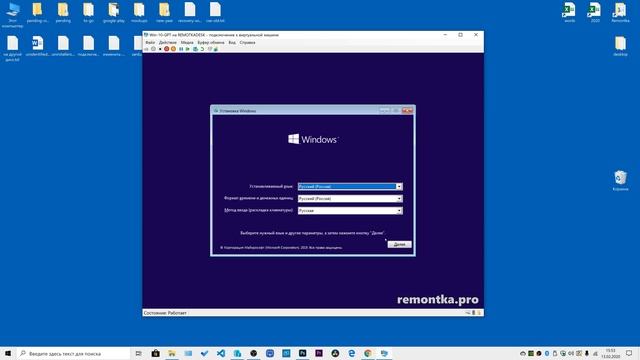This screenshot has width=640, height=360.
Task: Select the Remontka icon at desktop top right
Action: 620,13
